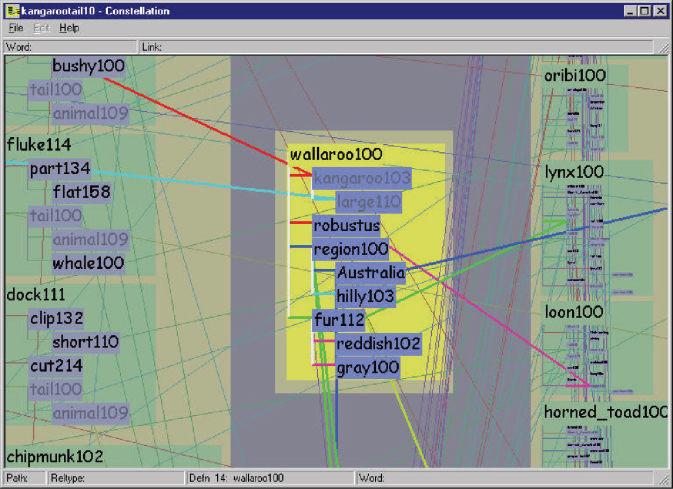Screen dimensions: 673x489
Task: Select the bushy100 label
Action: click(88, 66)
